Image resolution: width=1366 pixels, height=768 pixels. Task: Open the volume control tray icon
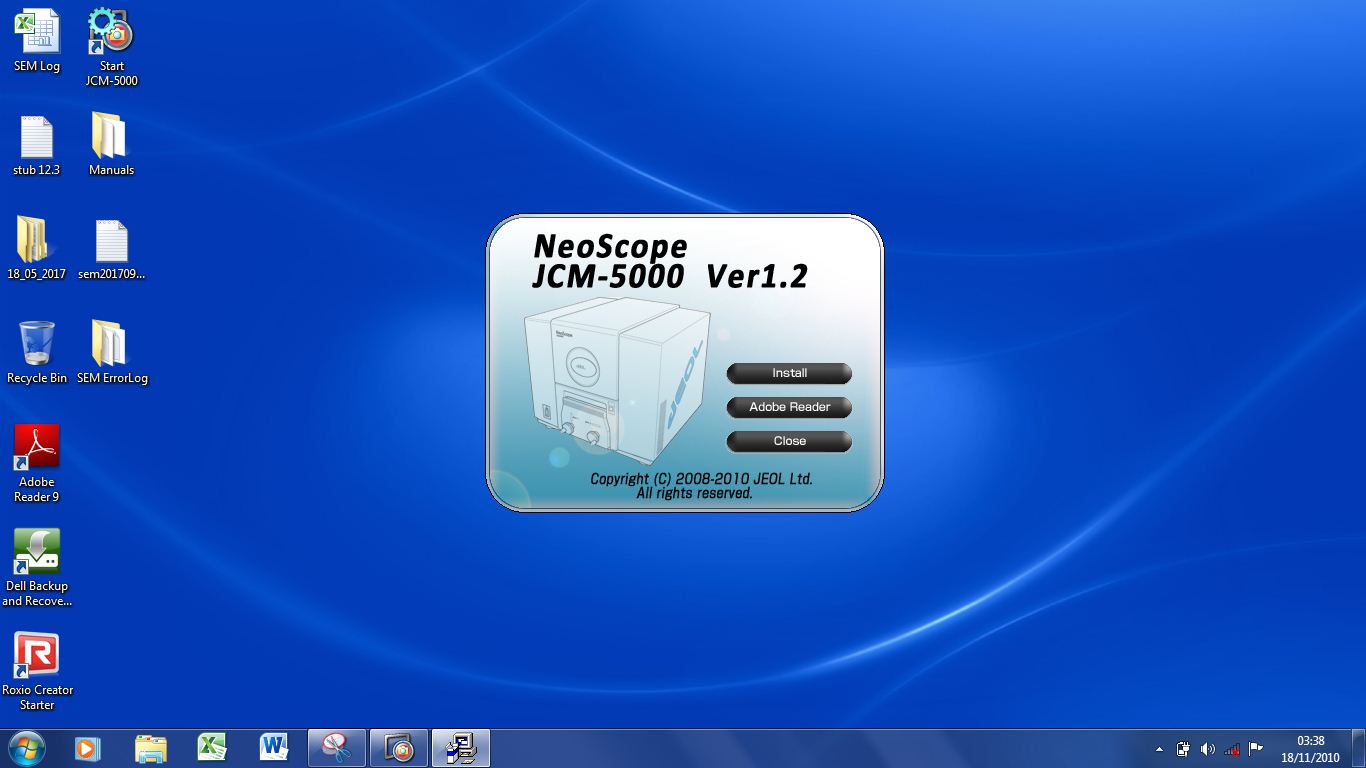pos(1207,749)
